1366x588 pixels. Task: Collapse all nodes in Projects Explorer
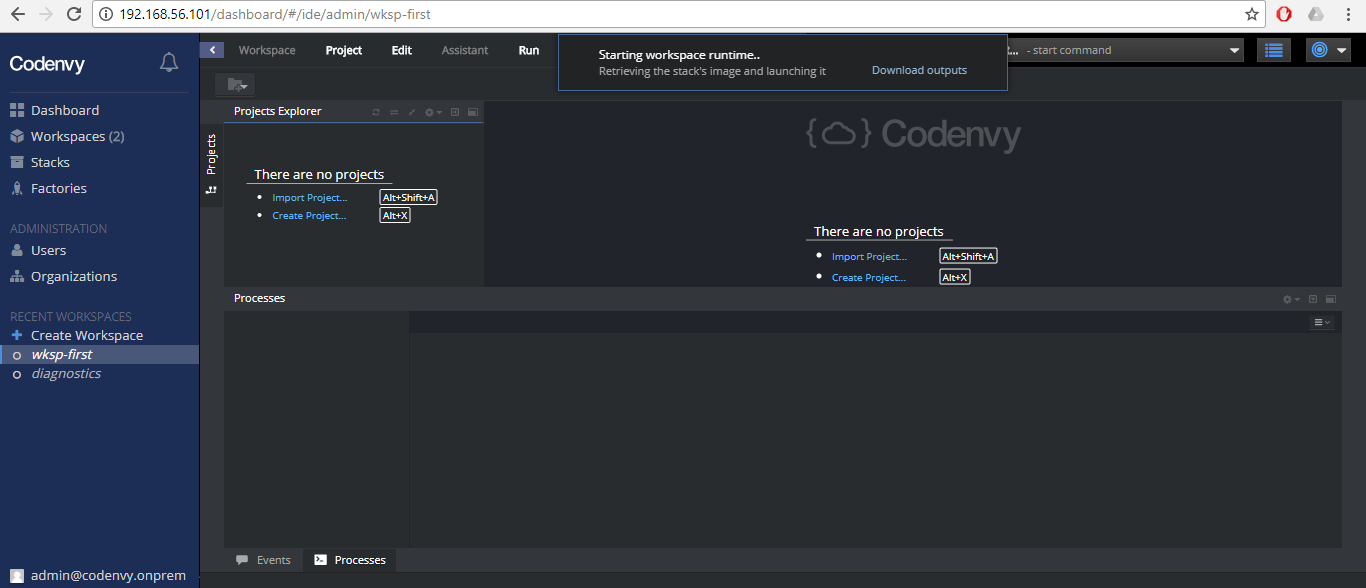coord(412,111)
